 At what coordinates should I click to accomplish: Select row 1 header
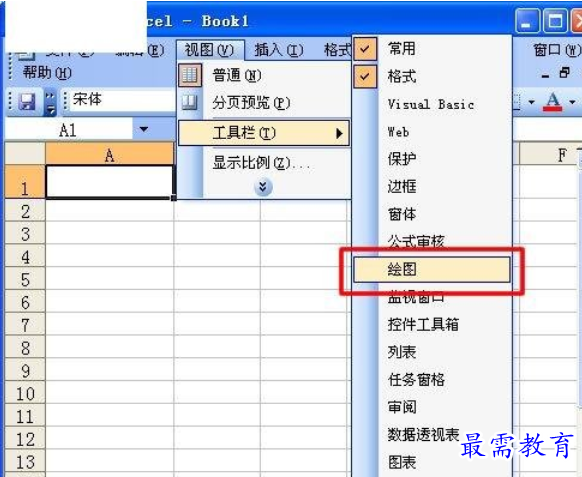[x=25, y=182]
